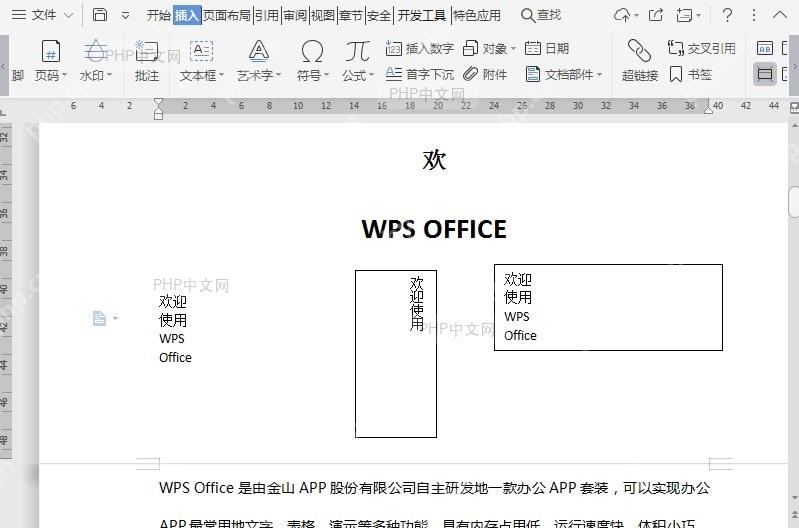This screenshot has height=528, width=799.
Task: Open the vertical three-dot more options
Action: click(x=754, y=15)
